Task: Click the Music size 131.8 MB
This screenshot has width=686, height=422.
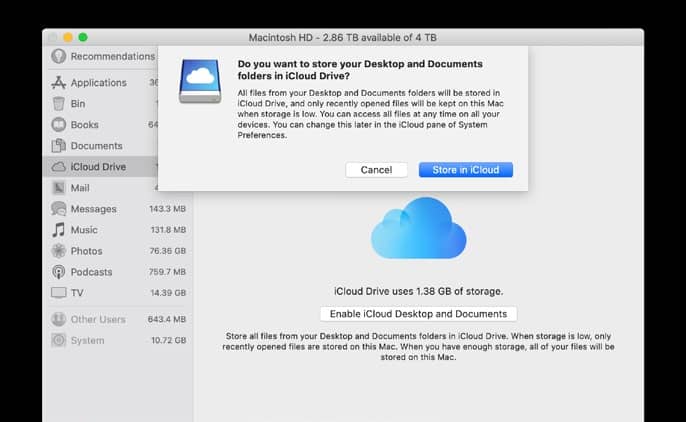Action: pyautogui.click(x=168, y=230)
